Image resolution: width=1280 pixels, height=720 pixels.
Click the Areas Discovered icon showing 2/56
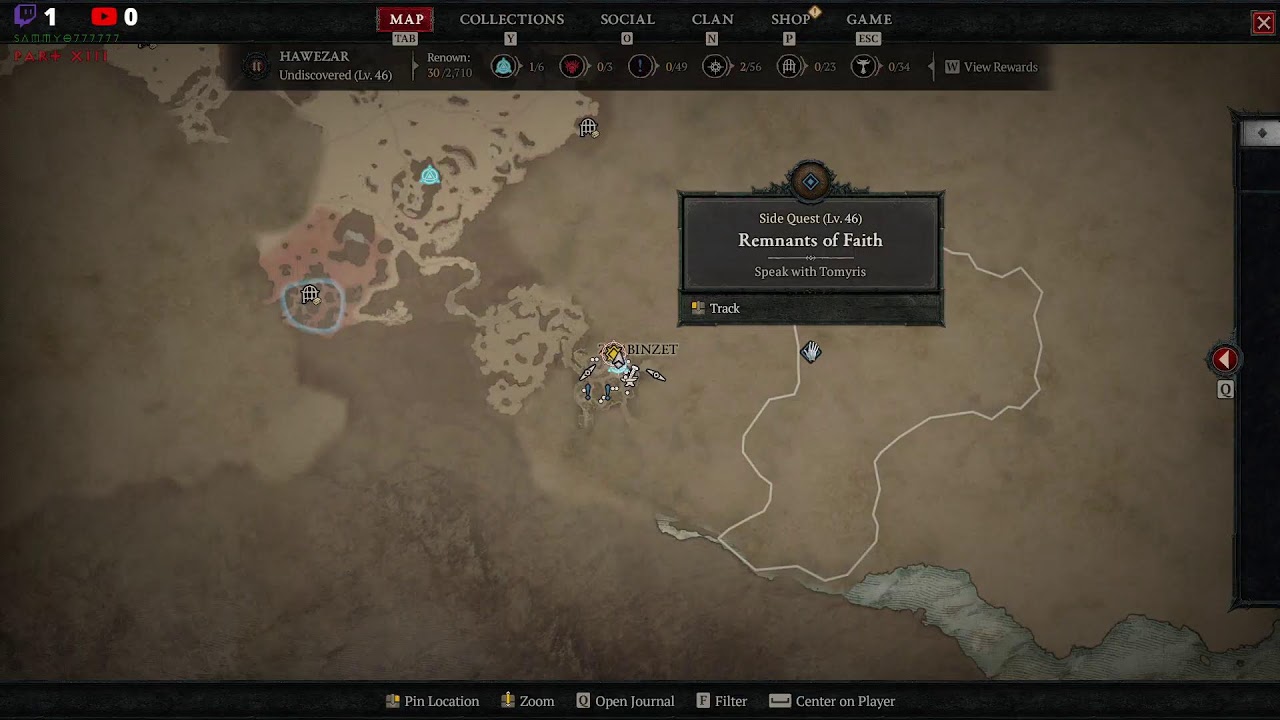(x=715, y=67)
